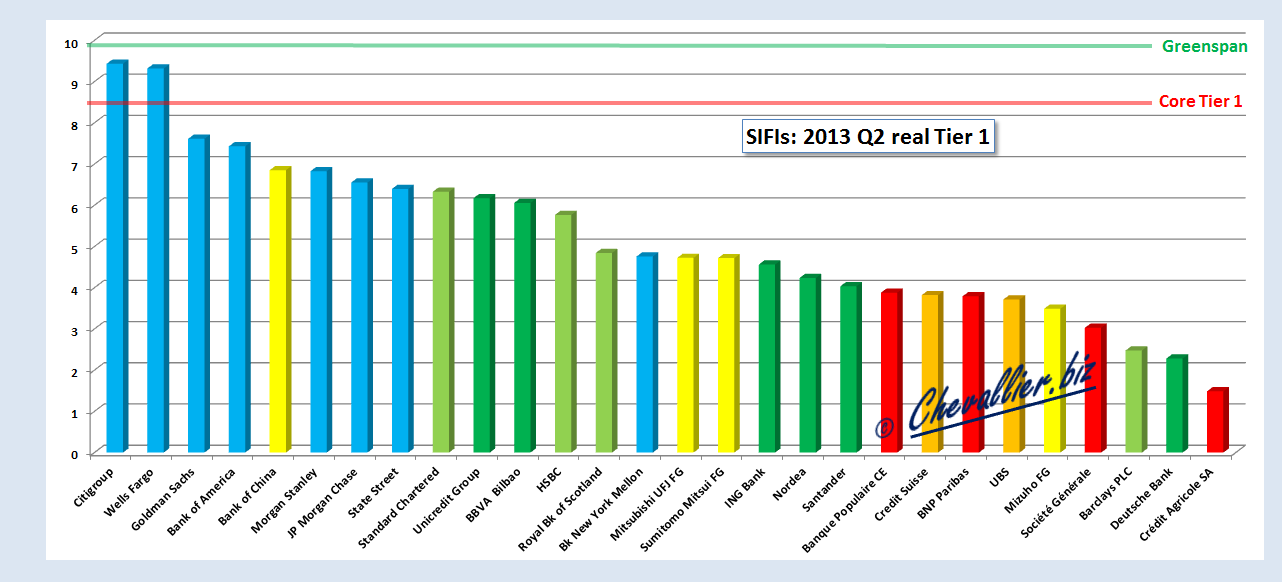Click the yellow Bank of China bar
The width and height of the screenshot is (1282, 582).
(280, 311)
